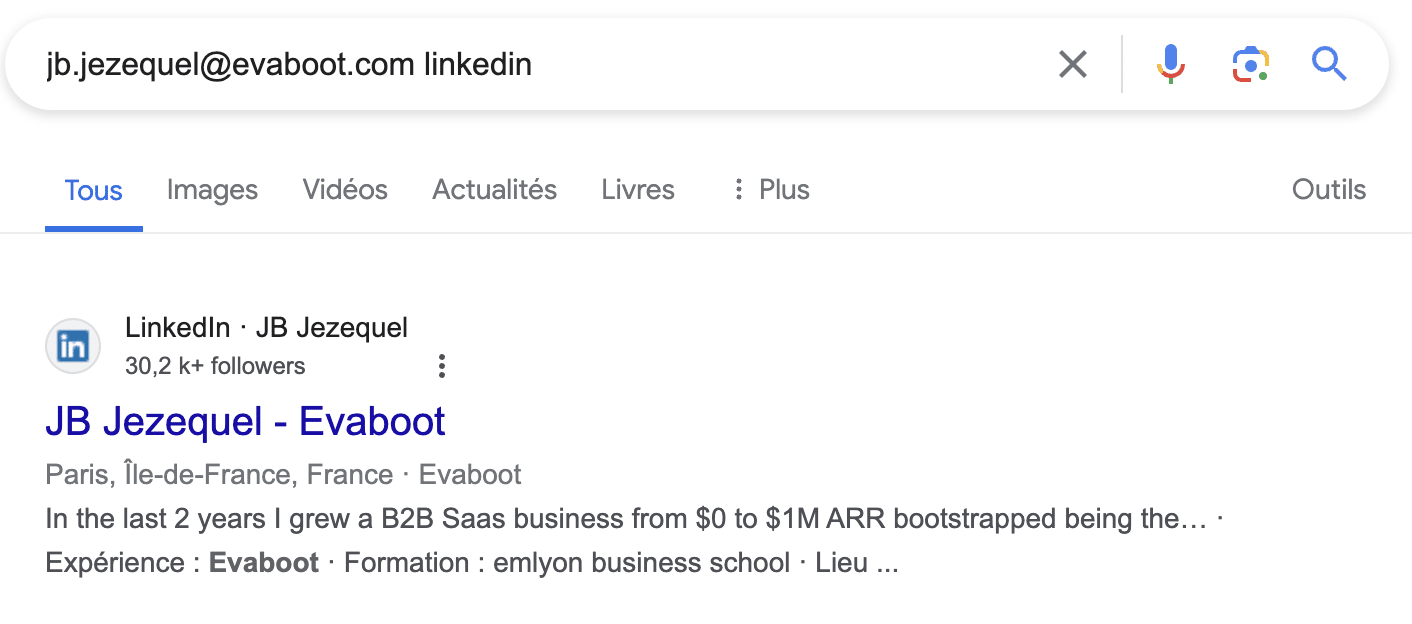
Task: Select the Tous tab
Action: pos(93,189)
